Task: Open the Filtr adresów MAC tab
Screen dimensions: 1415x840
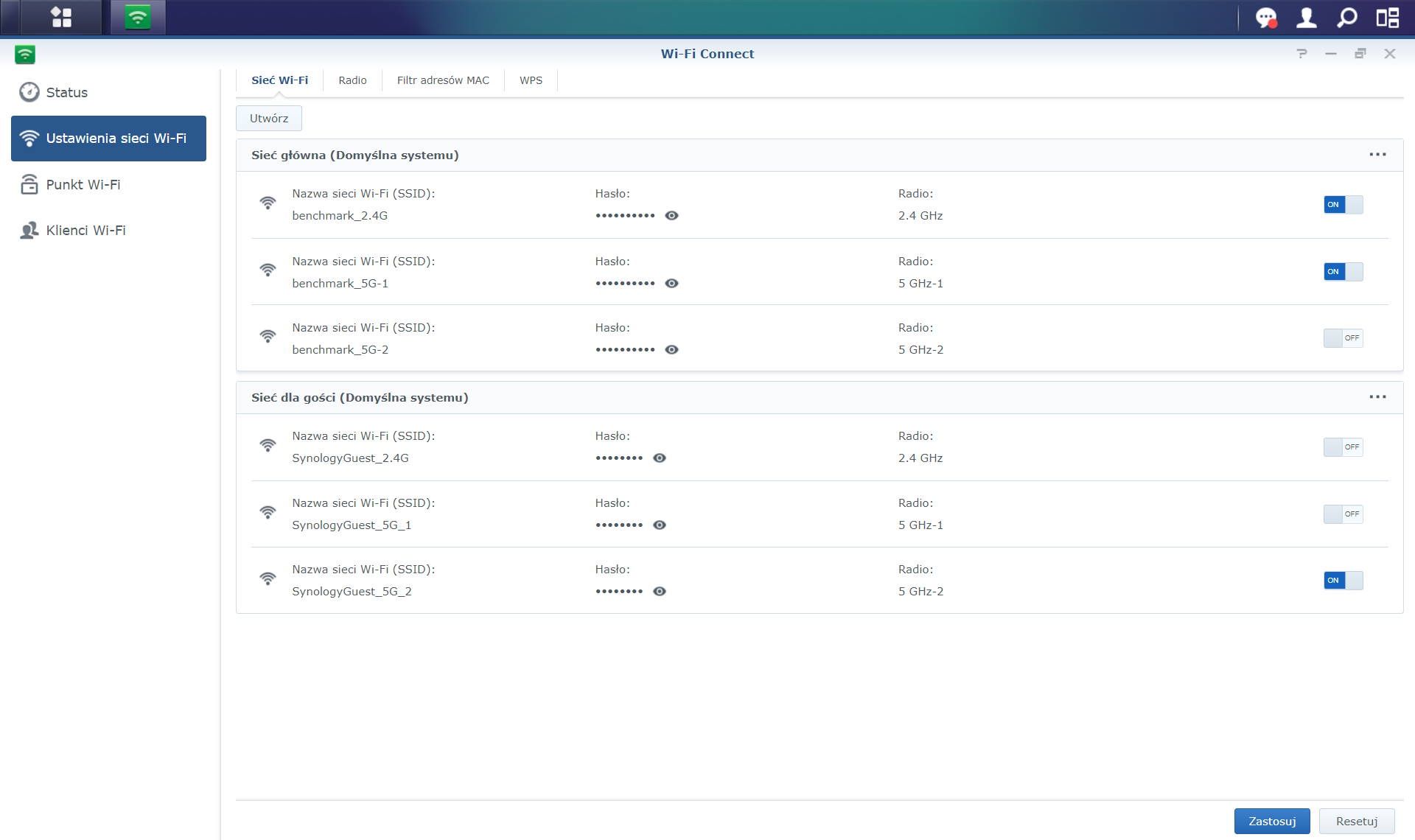Action: click(x=443, y=80)
